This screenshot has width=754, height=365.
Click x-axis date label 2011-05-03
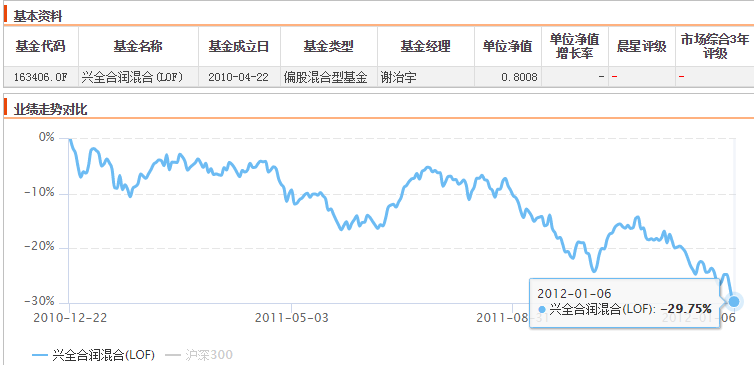(x=291, y=317)
